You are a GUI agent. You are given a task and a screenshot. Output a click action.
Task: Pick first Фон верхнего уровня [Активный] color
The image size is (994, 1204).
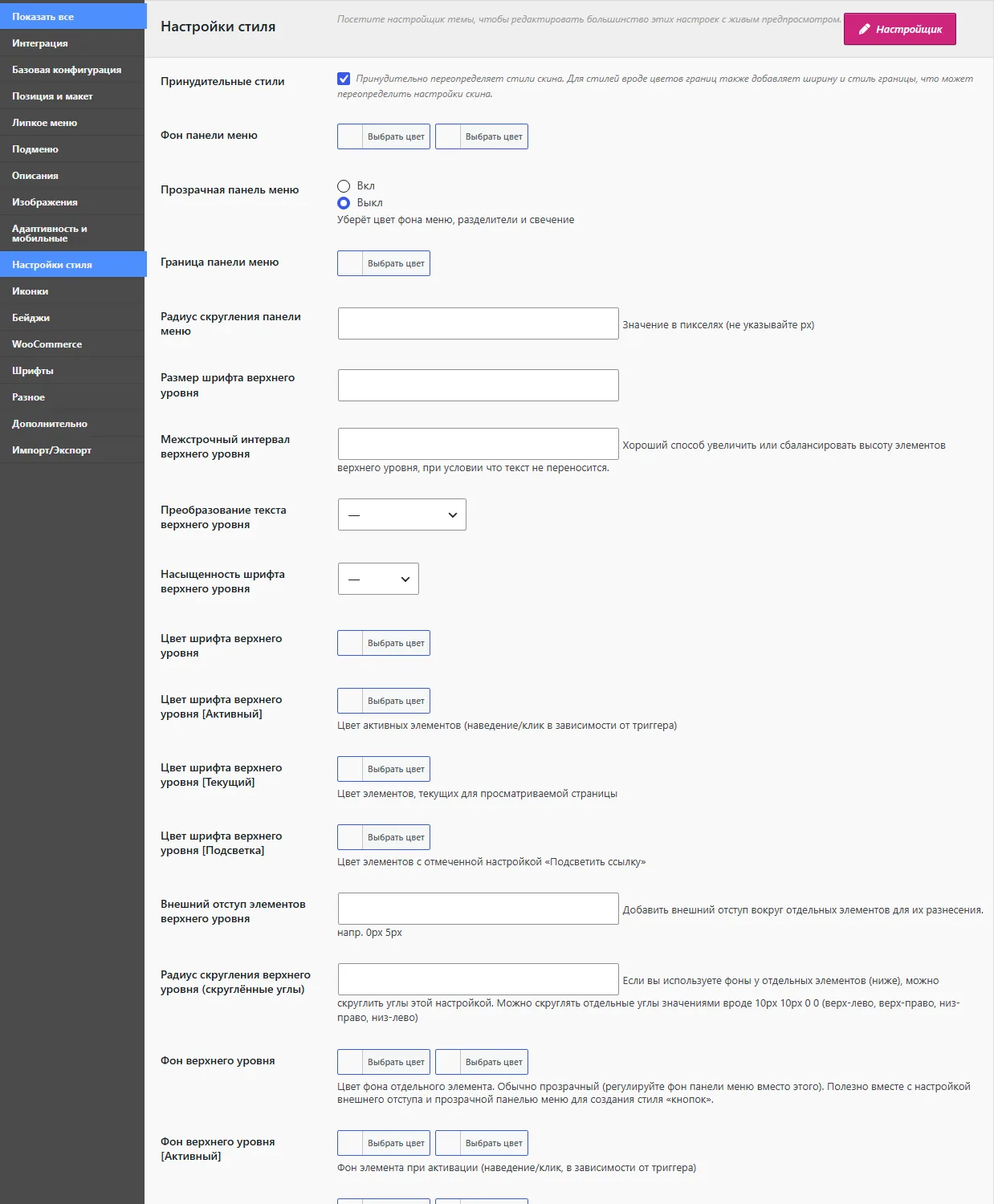pyautogui.click(x=384, y=1143)
